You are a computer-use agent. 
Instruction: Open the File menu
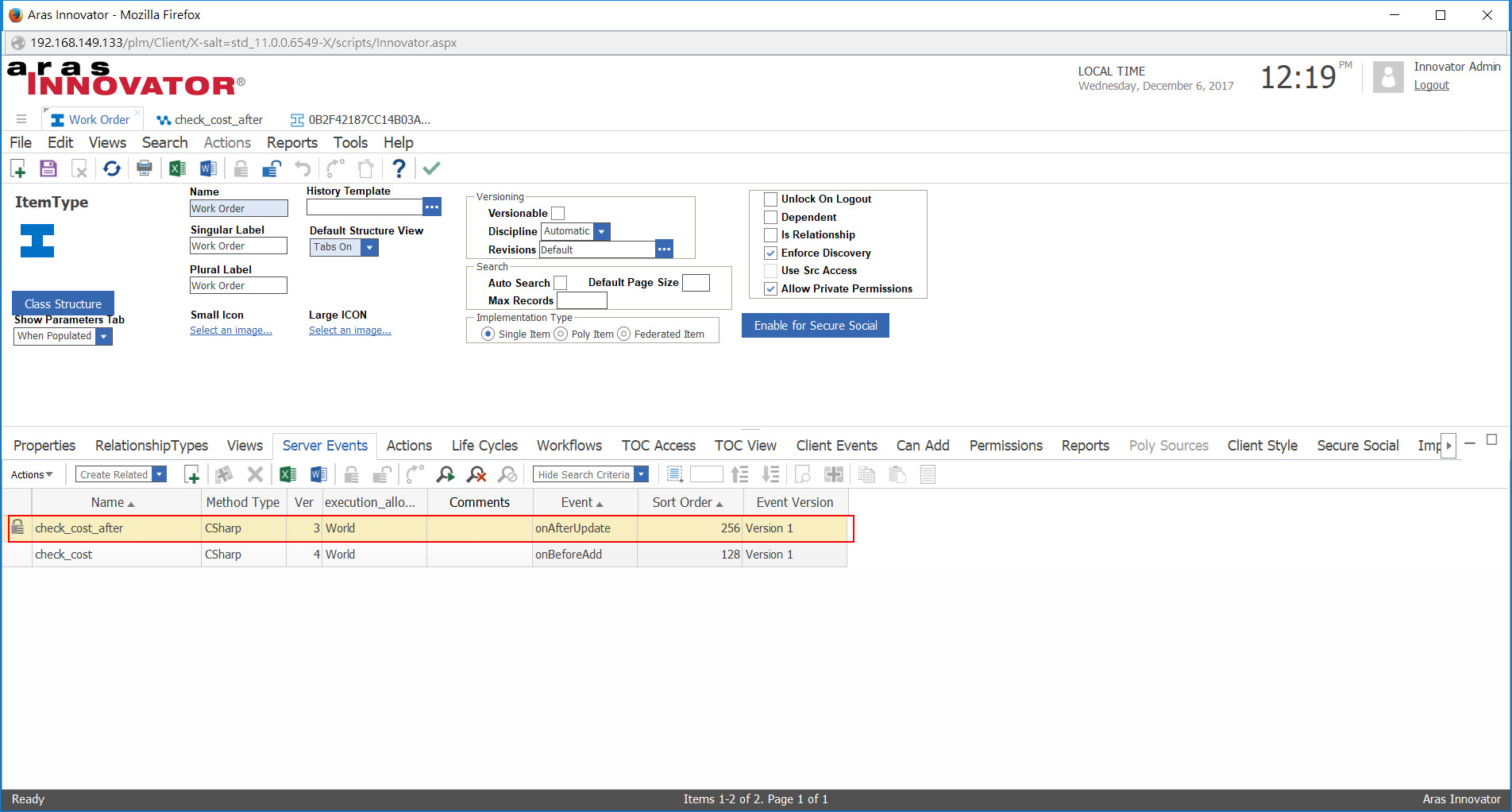coord(21,142)
